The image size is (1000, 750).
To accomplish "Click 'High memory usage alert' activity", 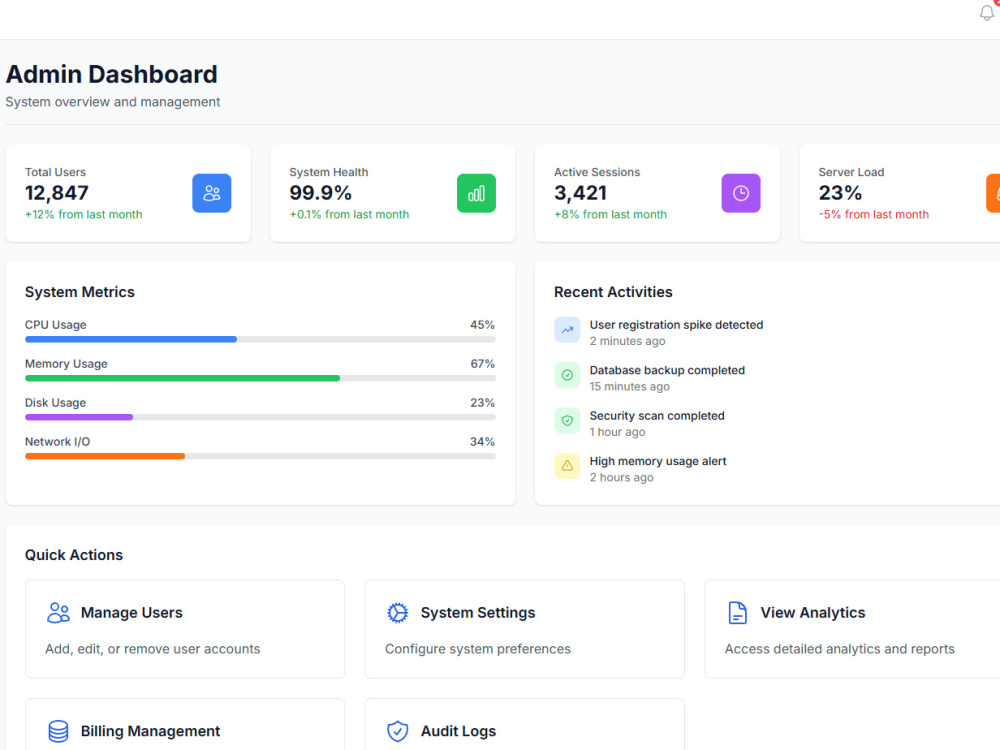I will [x=658, y=460].
